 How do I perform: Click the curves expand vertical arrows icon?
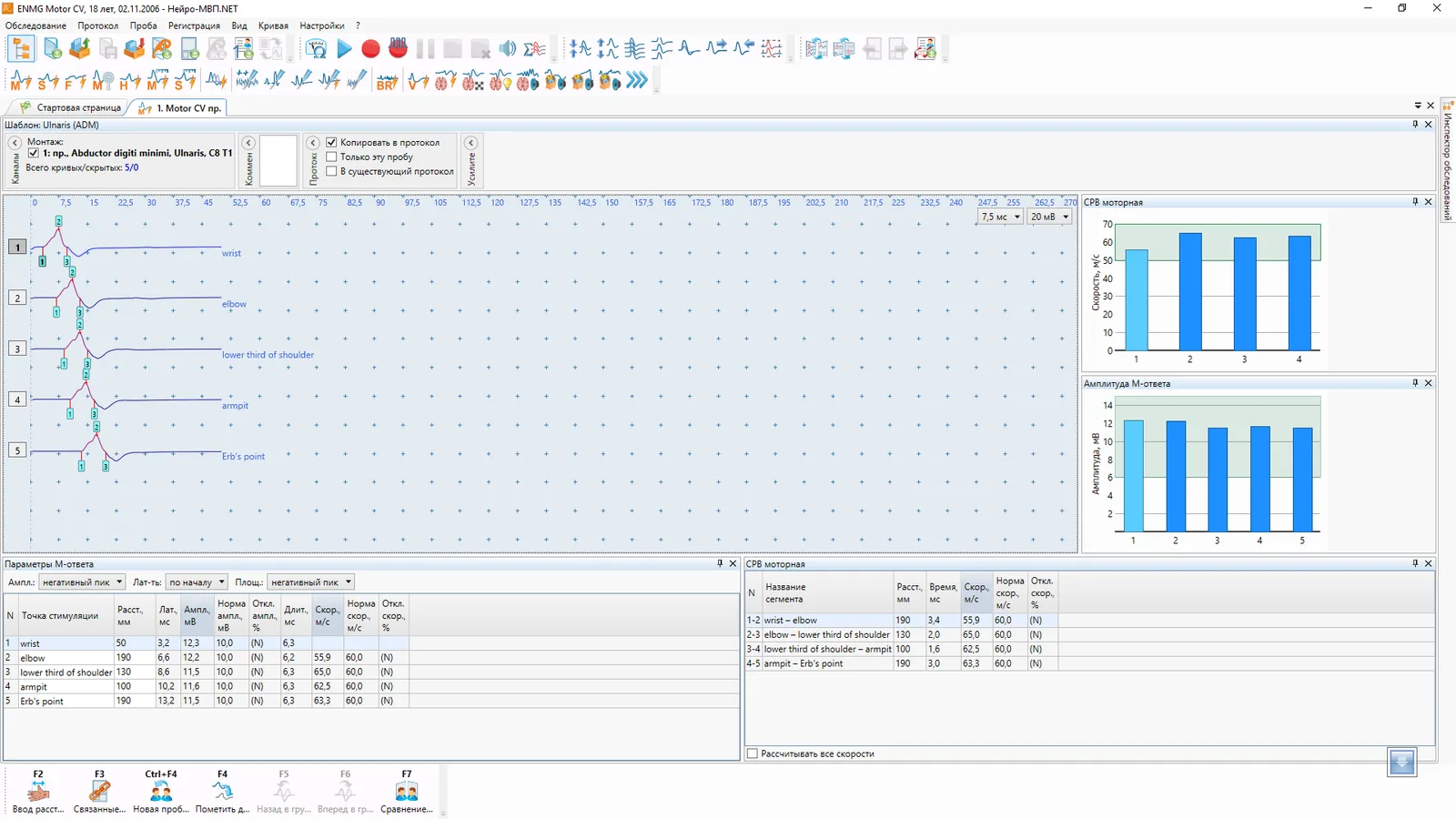pos(607,49)
